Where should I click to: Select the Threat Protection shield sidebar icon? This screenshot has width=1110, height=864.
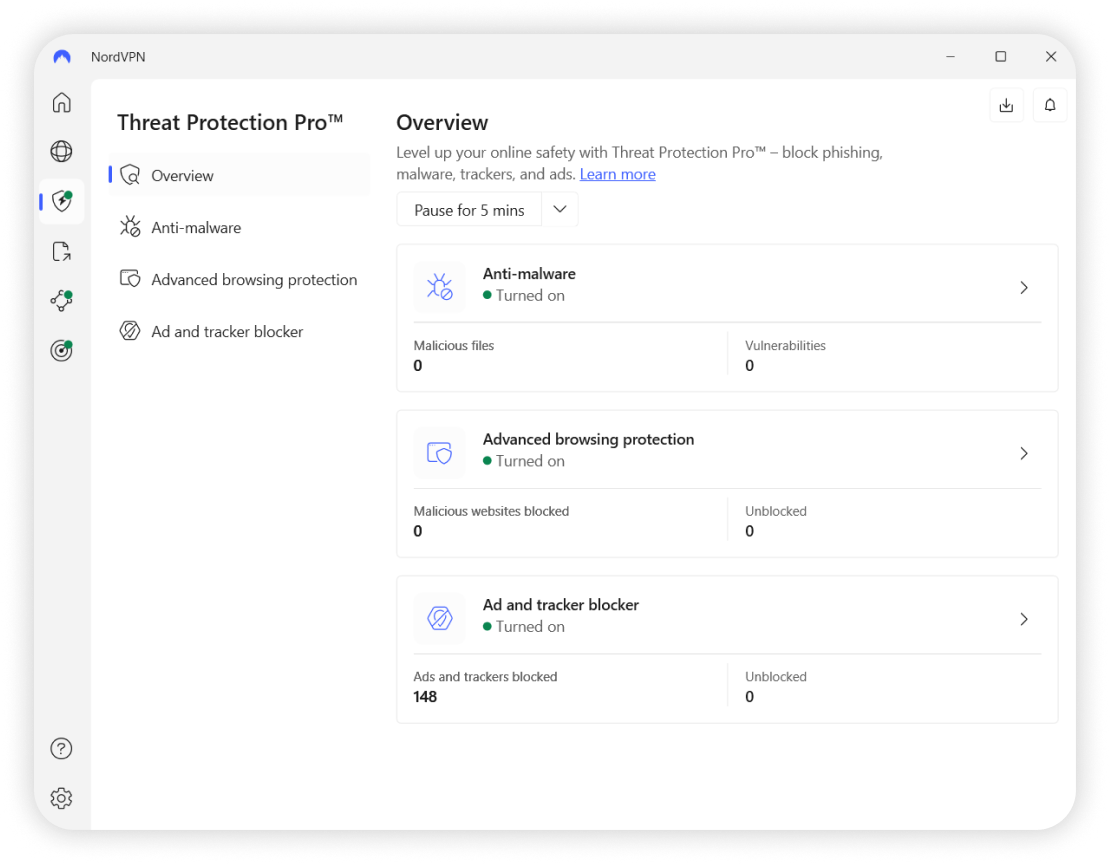pyautogui.click(x=62, y=201)
